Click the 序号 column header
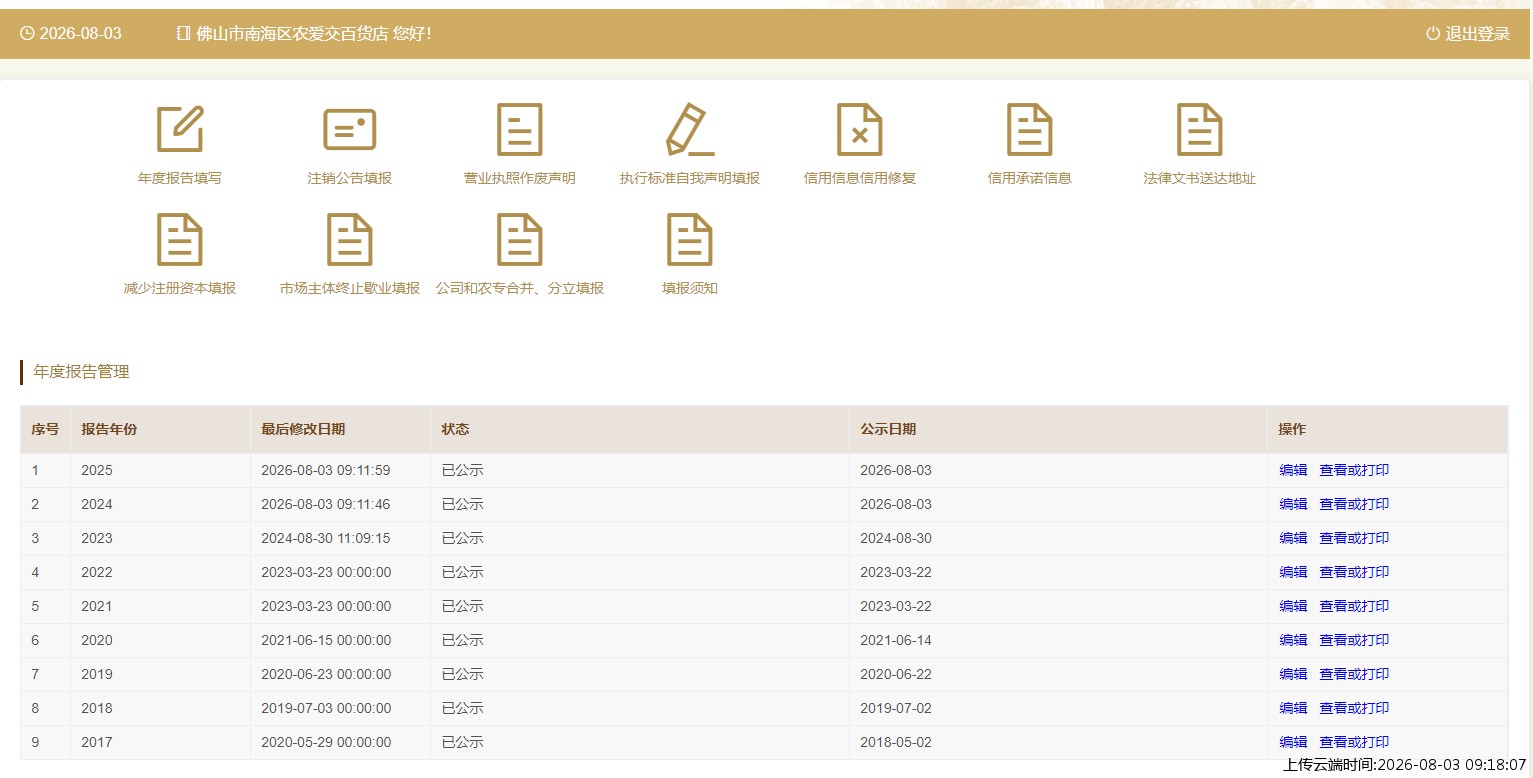 45,429
